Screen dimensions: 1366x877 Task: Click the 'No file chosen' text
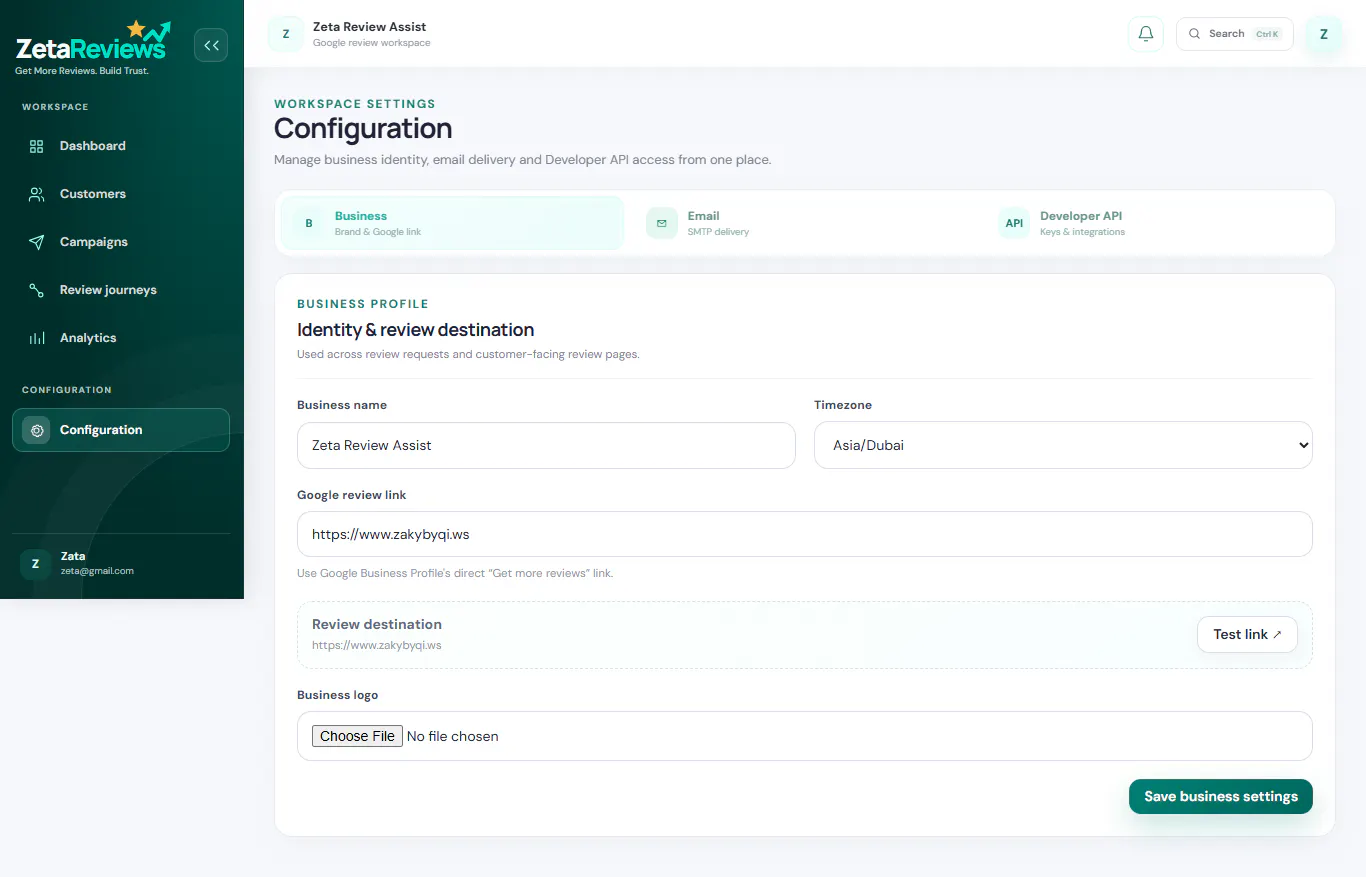tap(452, 736)
